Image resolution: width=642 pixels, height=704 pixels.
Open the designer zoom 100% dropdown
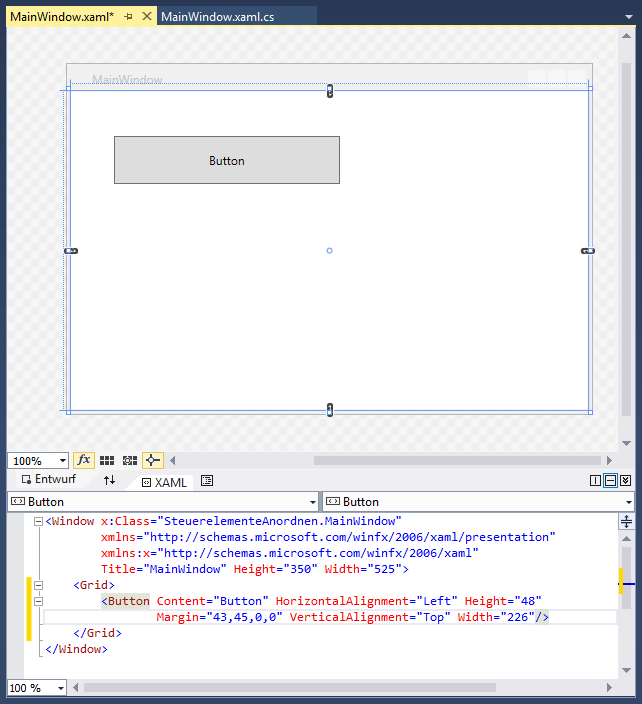pos(63,461)
